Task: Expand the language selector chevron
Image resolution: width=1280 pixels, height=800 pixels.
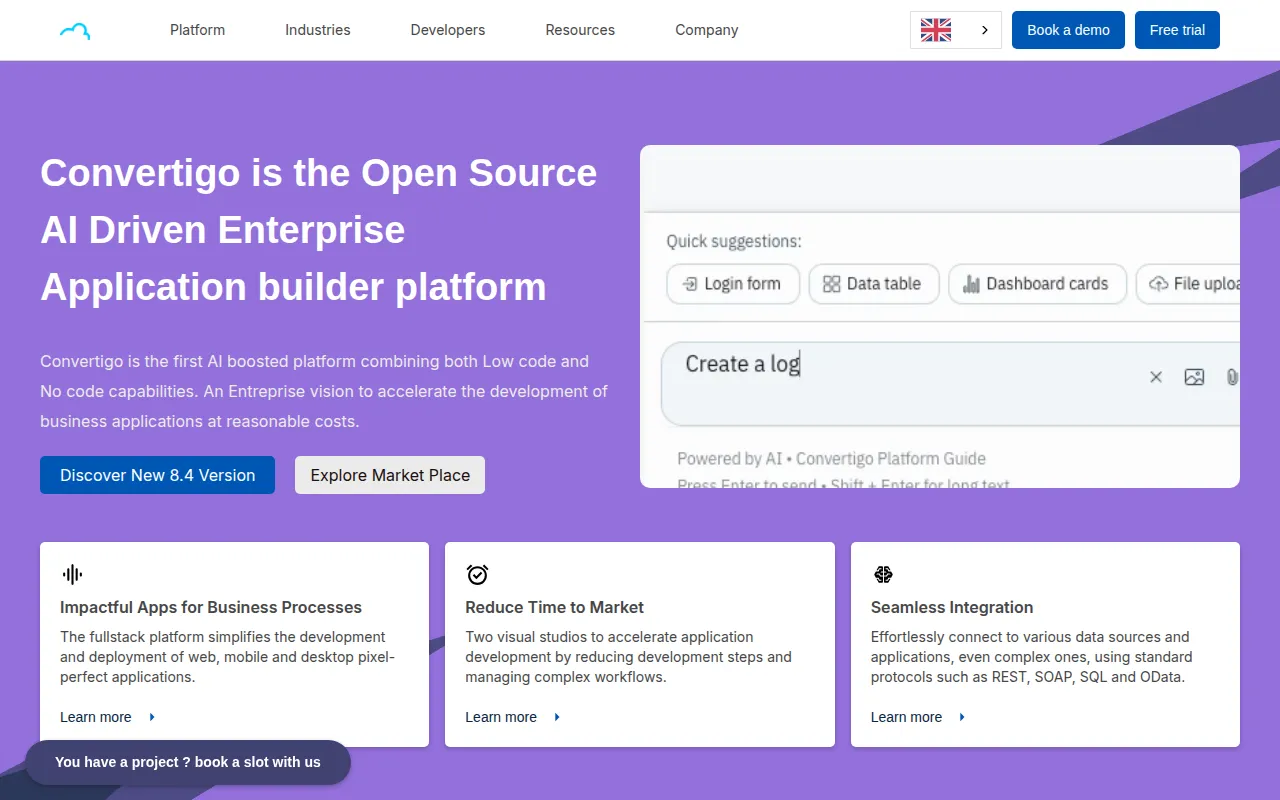Action: pyautogui.click(x=985, y=30)
